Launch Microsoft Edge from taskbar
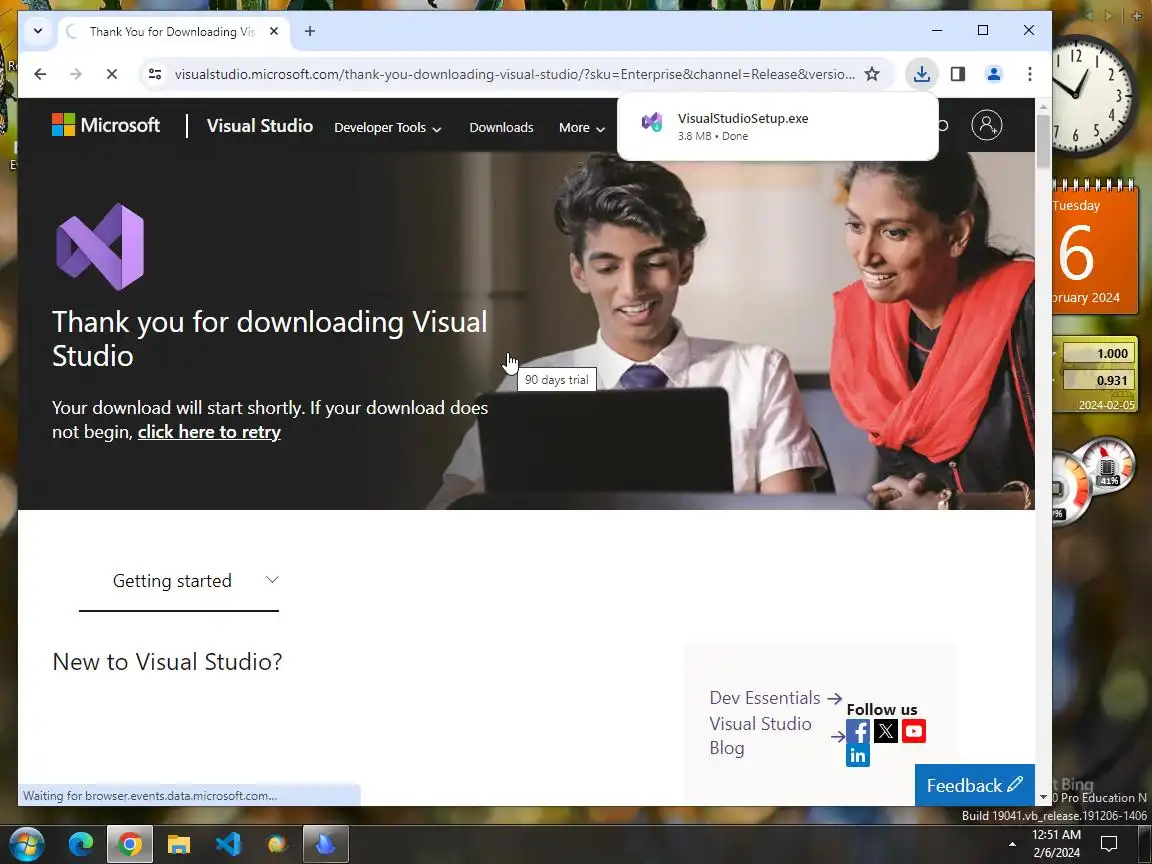Viewport: 1152px width, 864px height. (x=81, y=844)
